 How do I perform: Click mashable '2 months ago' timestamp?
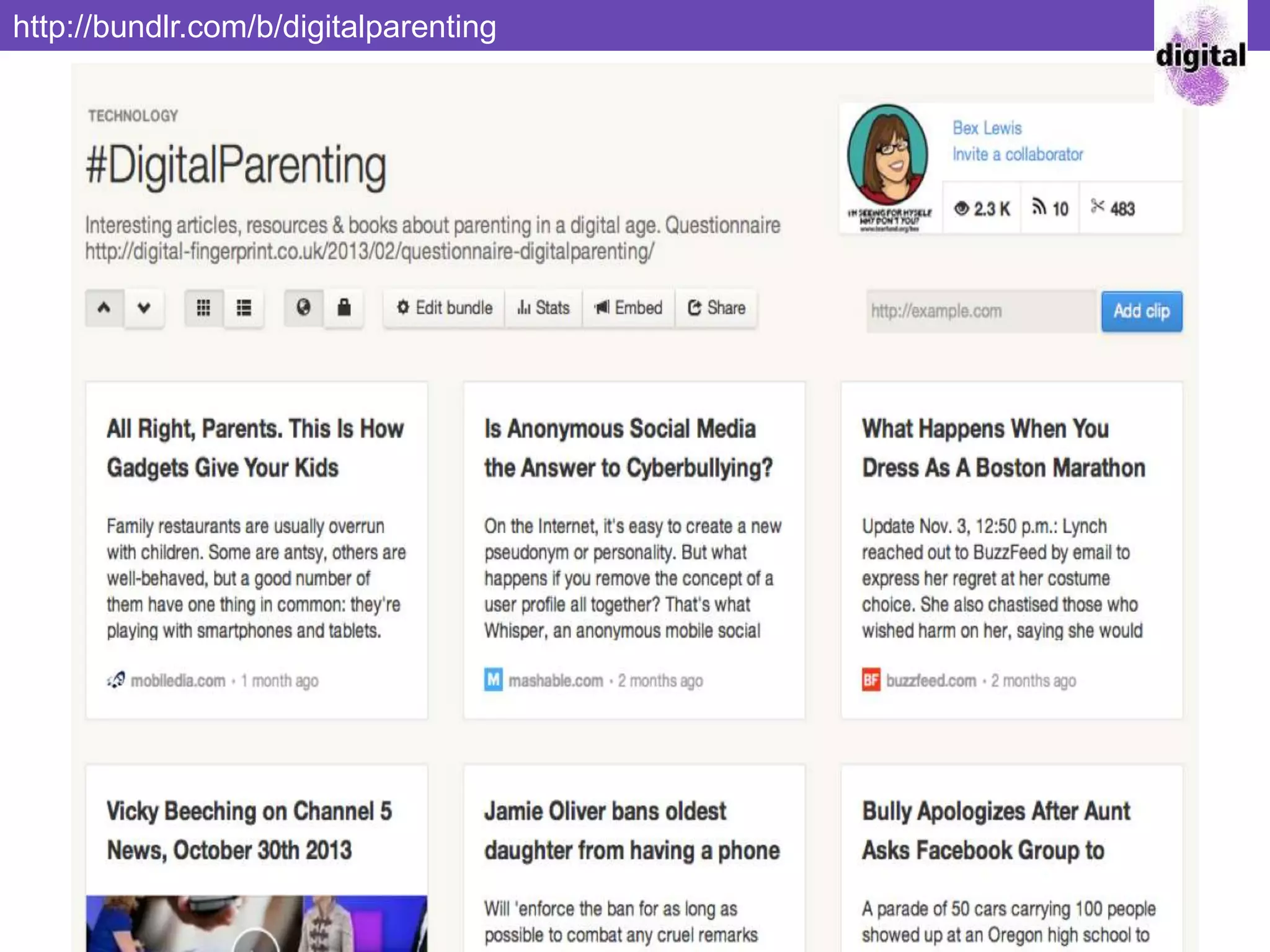[x=660, y=681]
